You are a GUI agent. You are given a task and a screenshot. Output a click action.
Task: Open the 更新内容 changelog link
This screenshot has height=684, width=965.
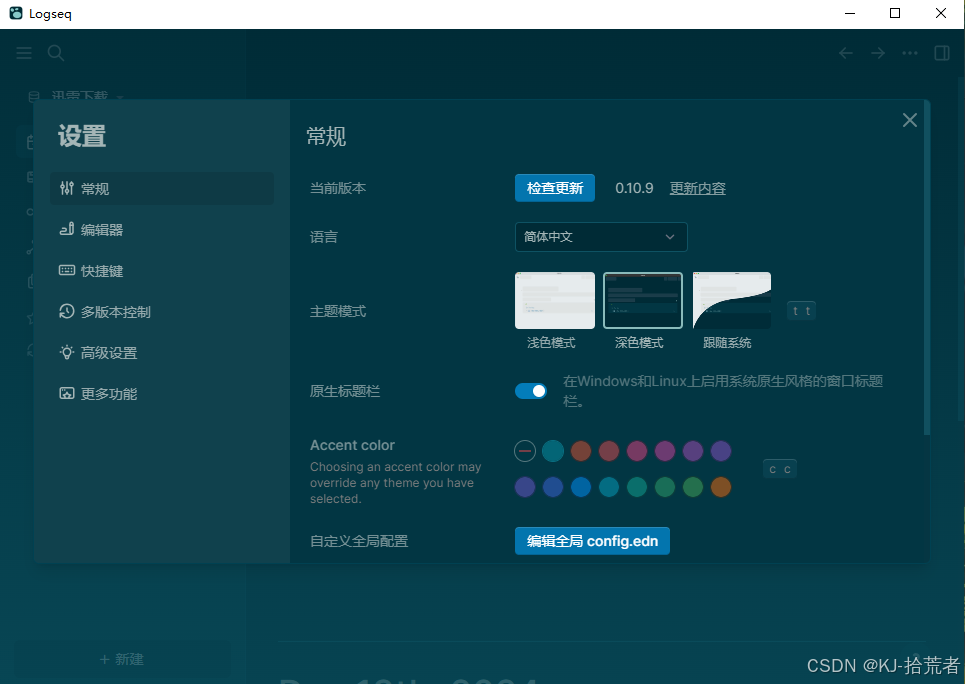pos(697,188)
